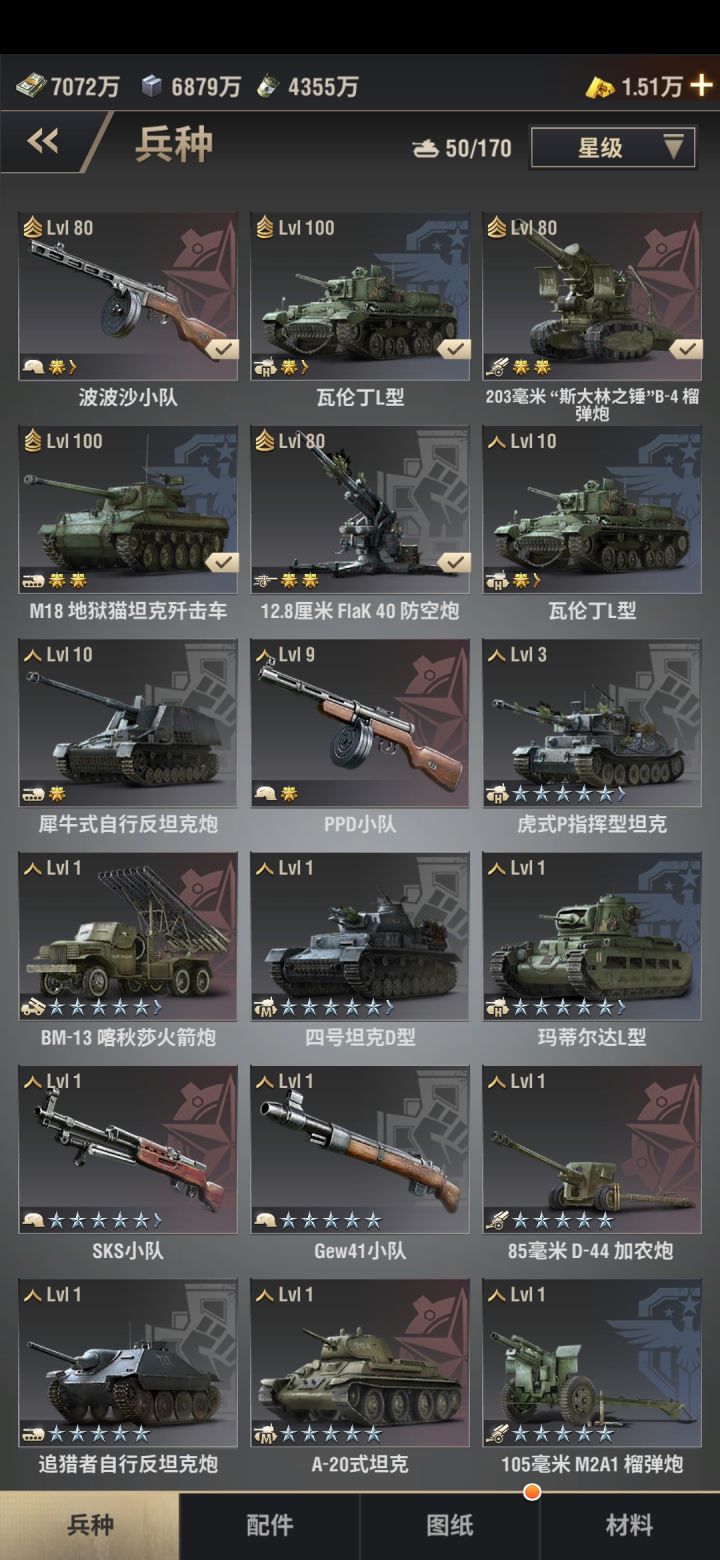The image size is (720, 1560).
Task: Tap the dropdown arrow beside 星级
Action: coord(674,147)
